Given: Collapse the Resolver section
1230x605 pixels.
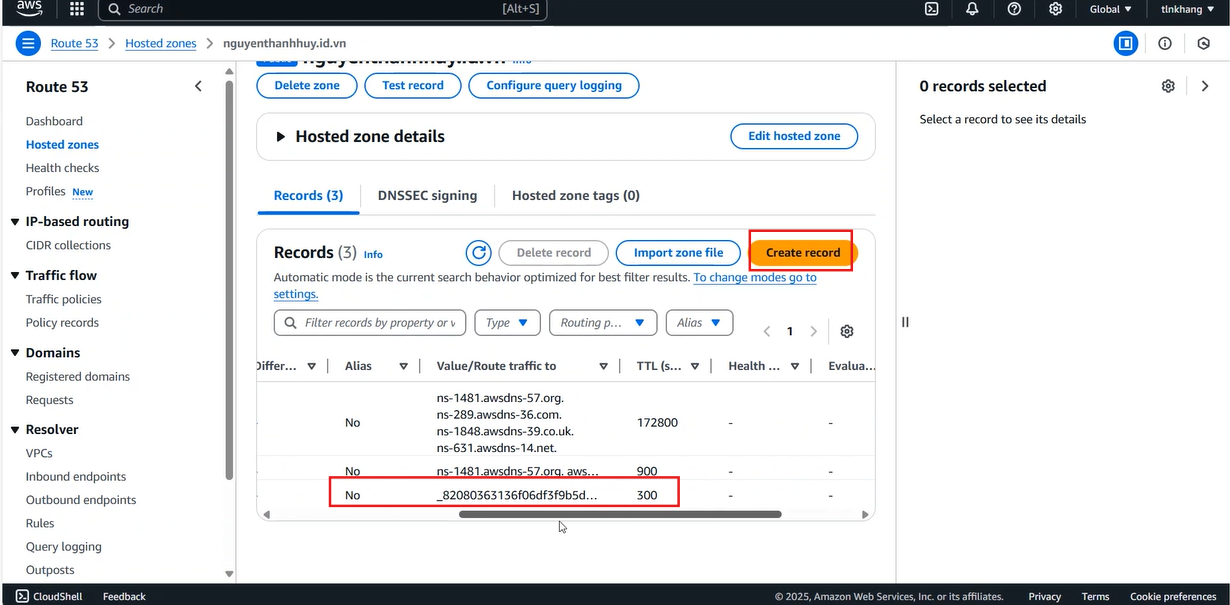Looking at the screenshot, I should (15, 430).
